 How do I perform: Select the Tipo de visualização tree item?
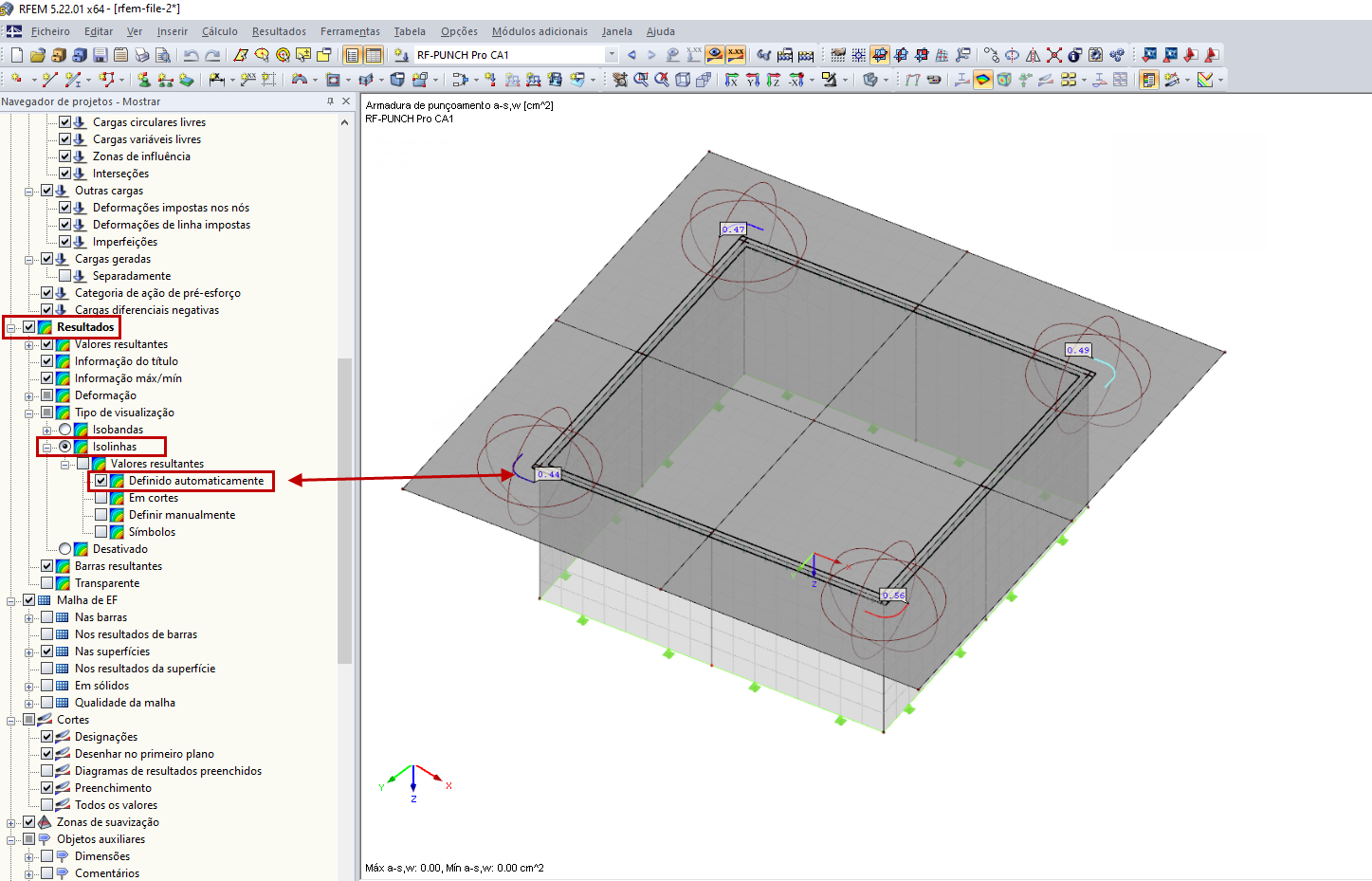pos(124,413)
